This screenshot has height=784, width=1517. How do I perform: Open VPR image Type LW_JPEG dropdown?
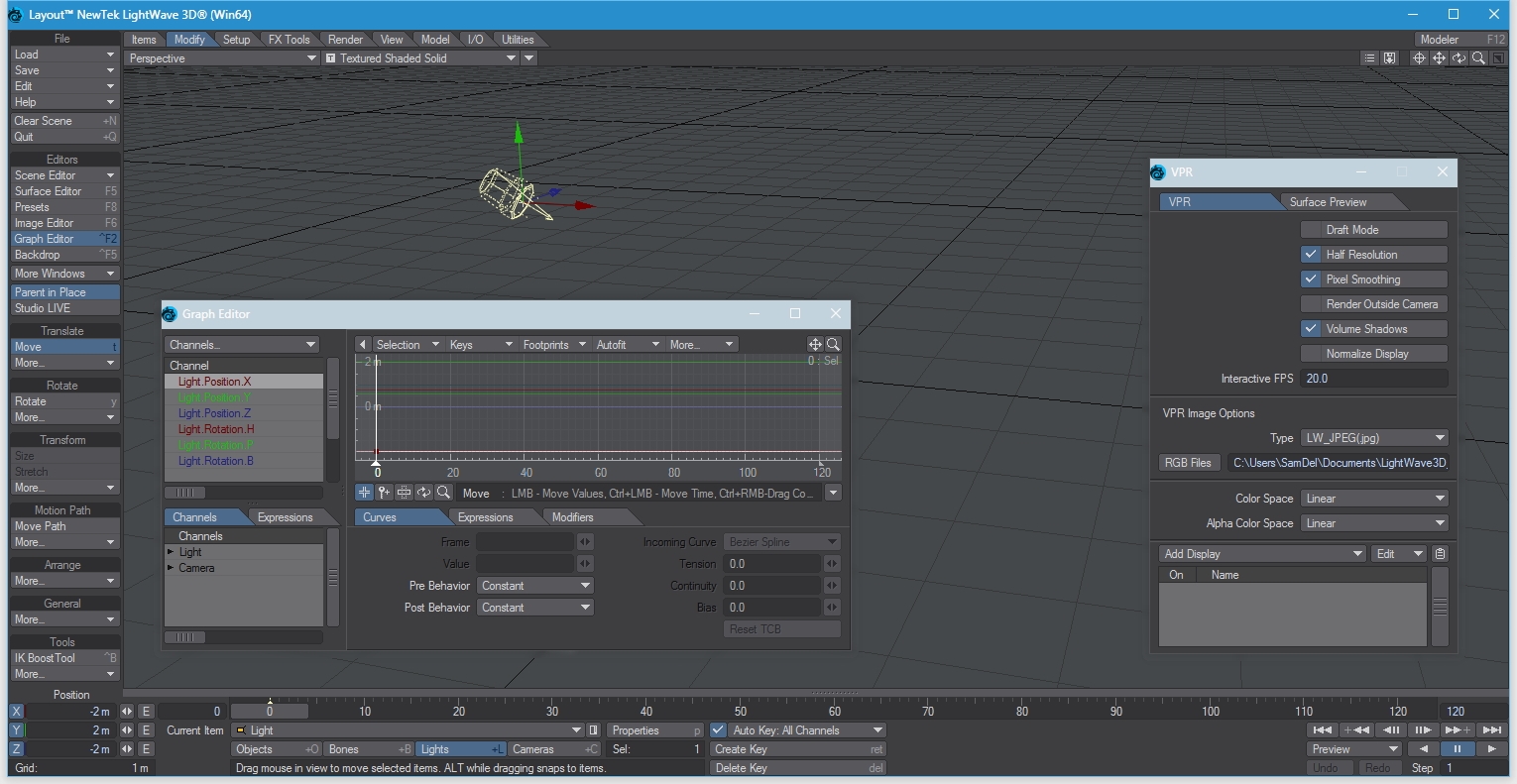1373,438
